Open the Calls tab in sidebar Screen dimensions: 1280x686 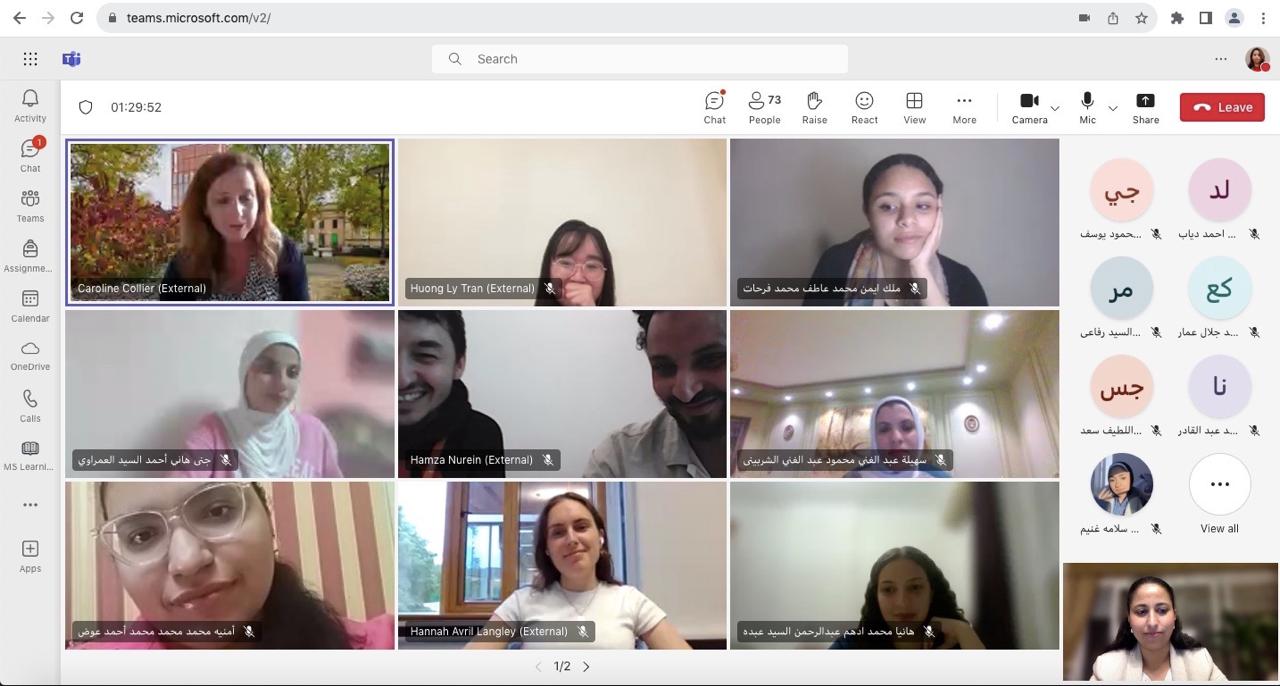pyautogui.click(x=30, y=405)
